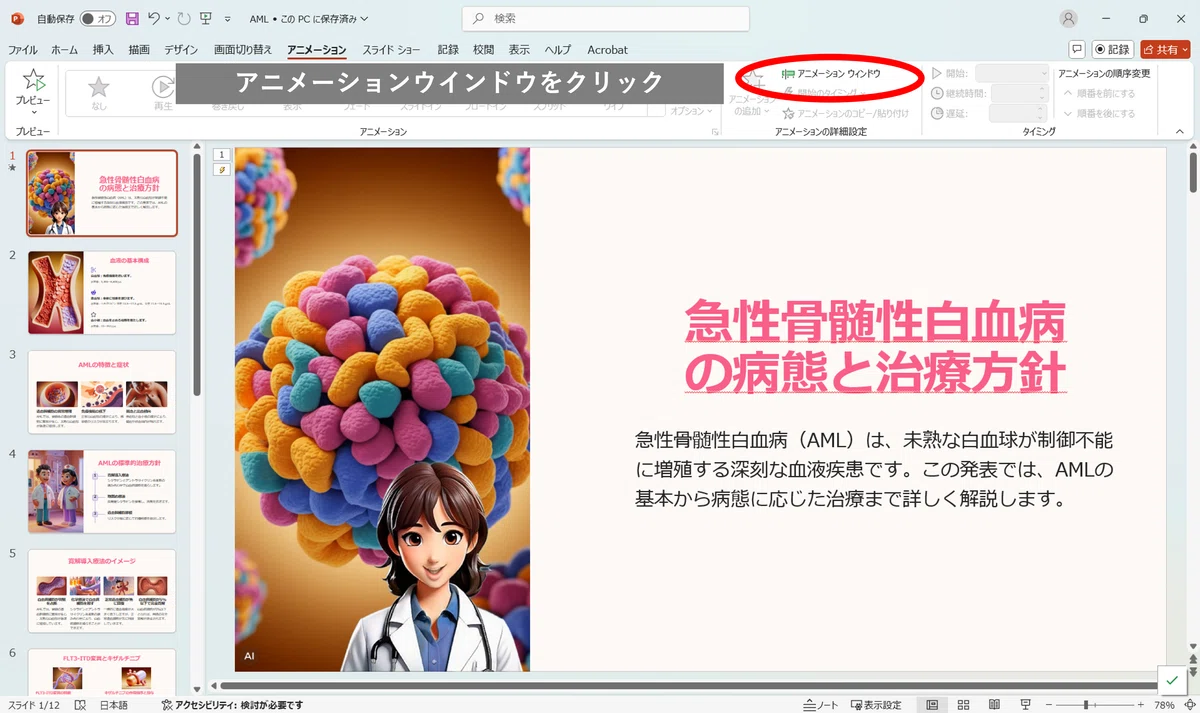
Task: Redo the last action
Action: 183,19
